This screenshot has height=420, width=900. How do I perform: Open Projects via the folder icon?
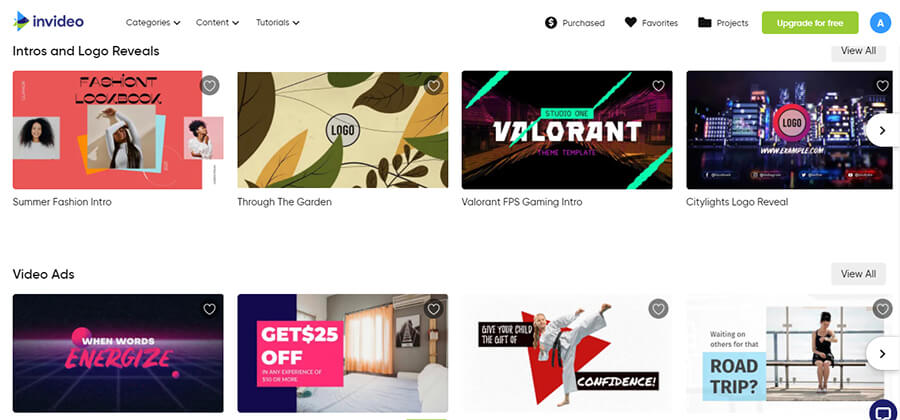[x=704, y=22]
